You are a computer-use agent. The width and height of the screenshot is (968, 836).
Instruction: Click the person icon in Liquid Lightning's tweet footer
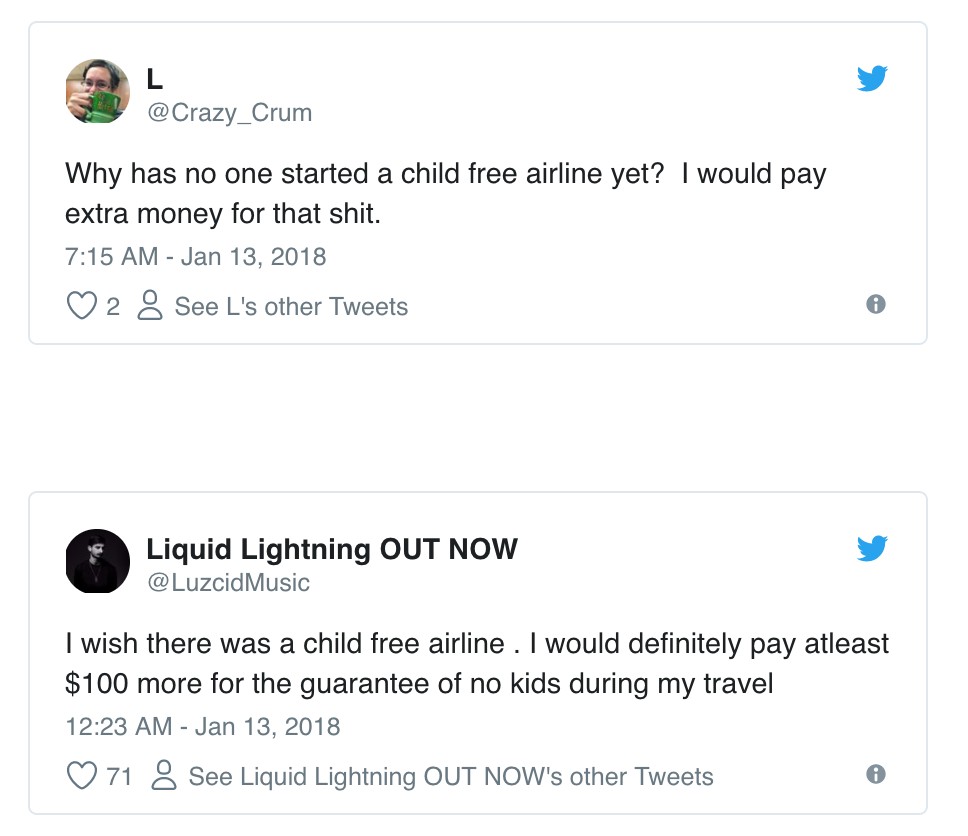163,776
